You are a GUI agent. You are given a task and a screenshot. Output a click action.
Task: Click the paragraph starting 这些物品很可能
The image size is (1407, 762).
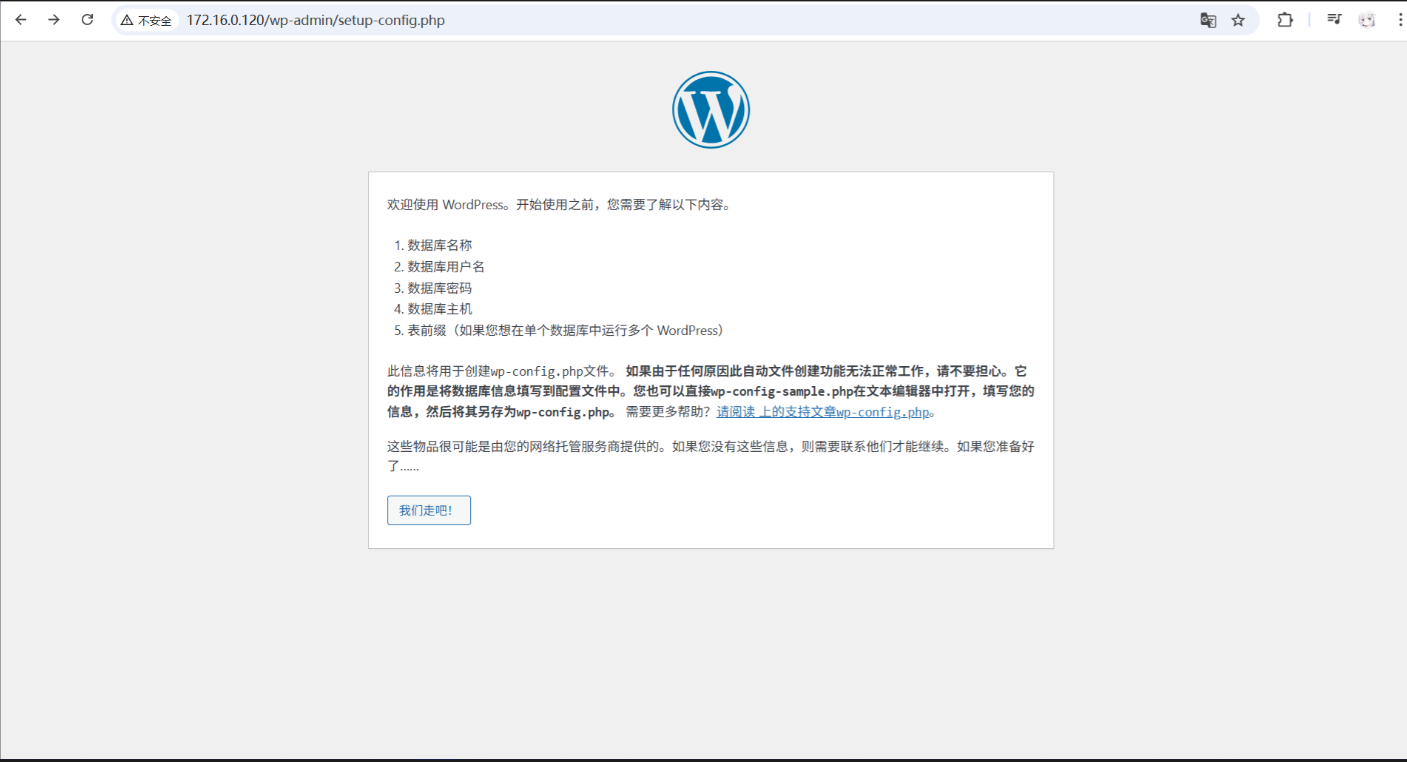tap(711, 456)
